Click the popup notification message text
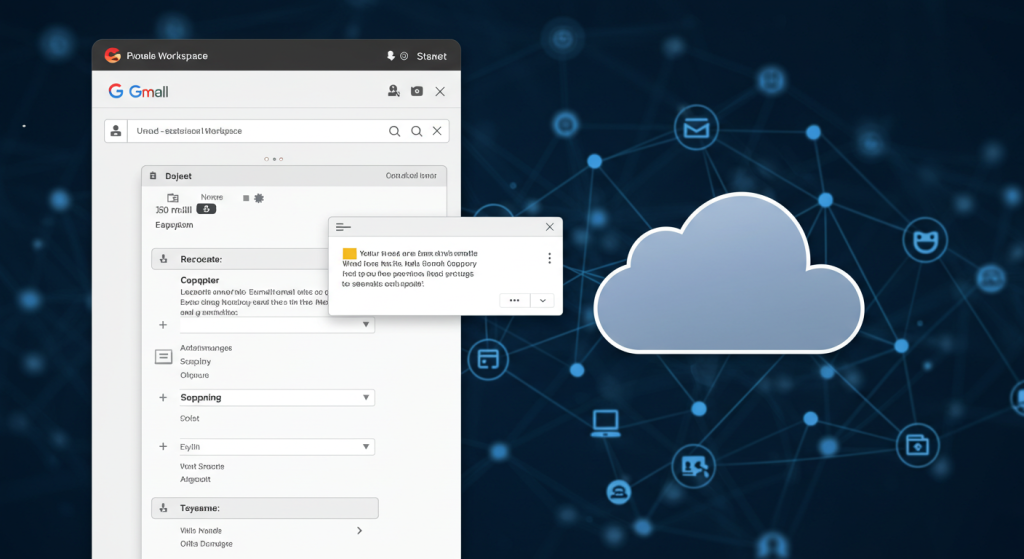 [x=409, y=268]
